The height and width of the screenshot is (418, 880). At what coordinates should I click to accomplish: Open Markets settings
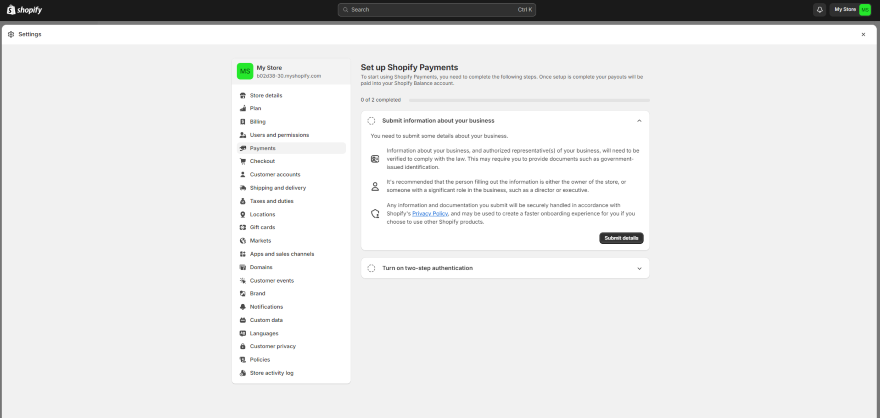tap(291, 241)
